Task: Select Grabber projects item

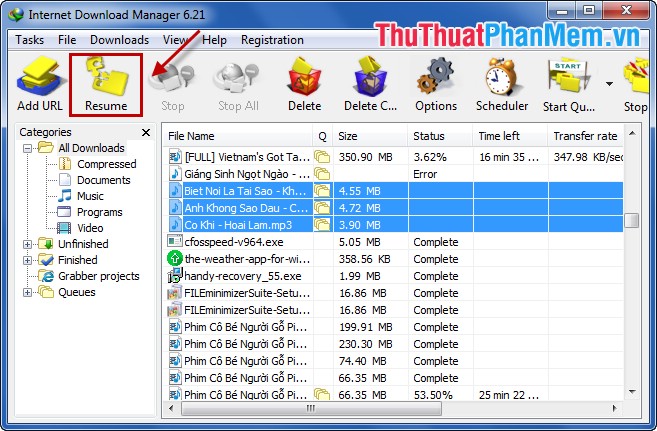Action: pos(98,276)
